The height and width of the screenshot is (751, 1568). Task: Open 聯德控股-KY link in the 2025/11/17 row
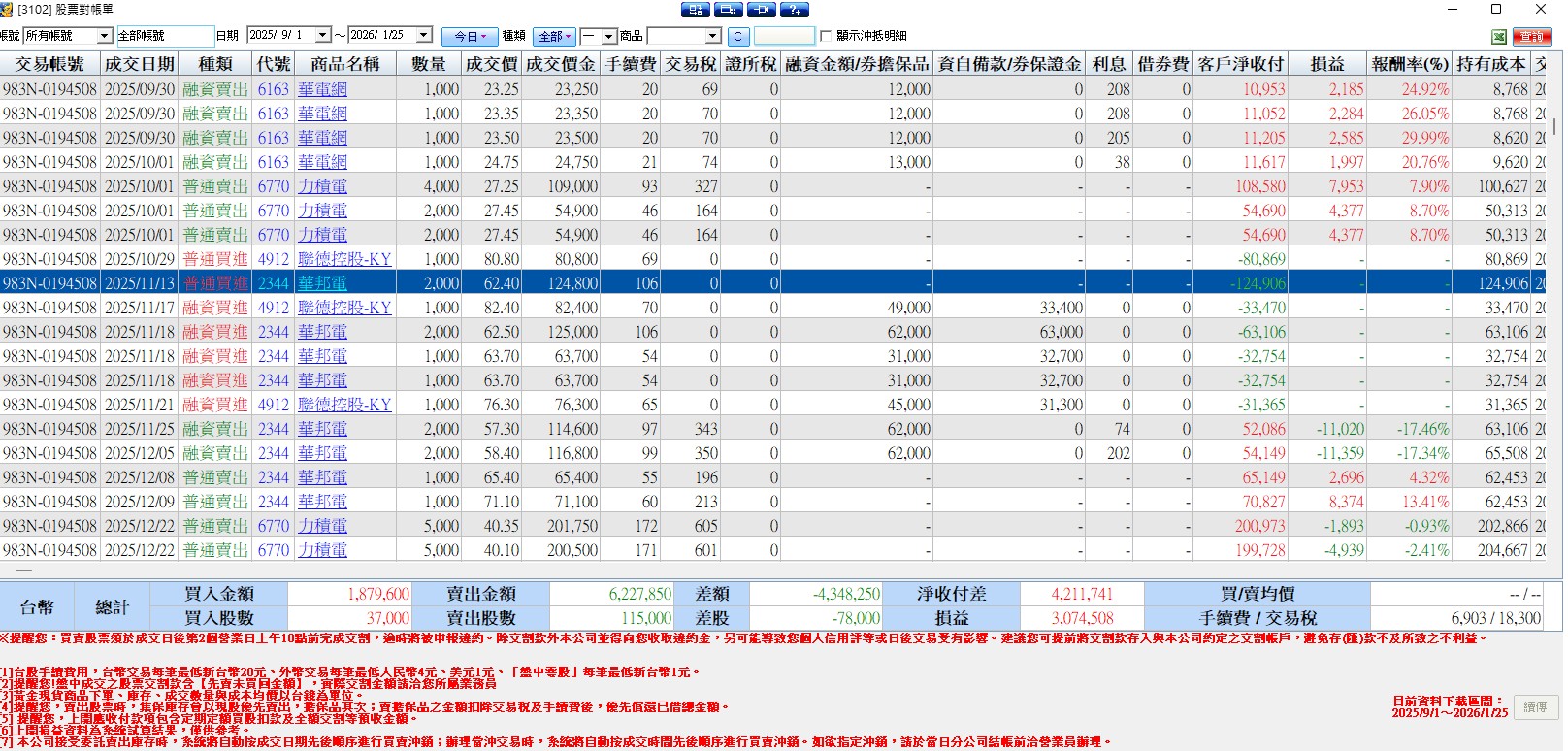coord(344,308)
